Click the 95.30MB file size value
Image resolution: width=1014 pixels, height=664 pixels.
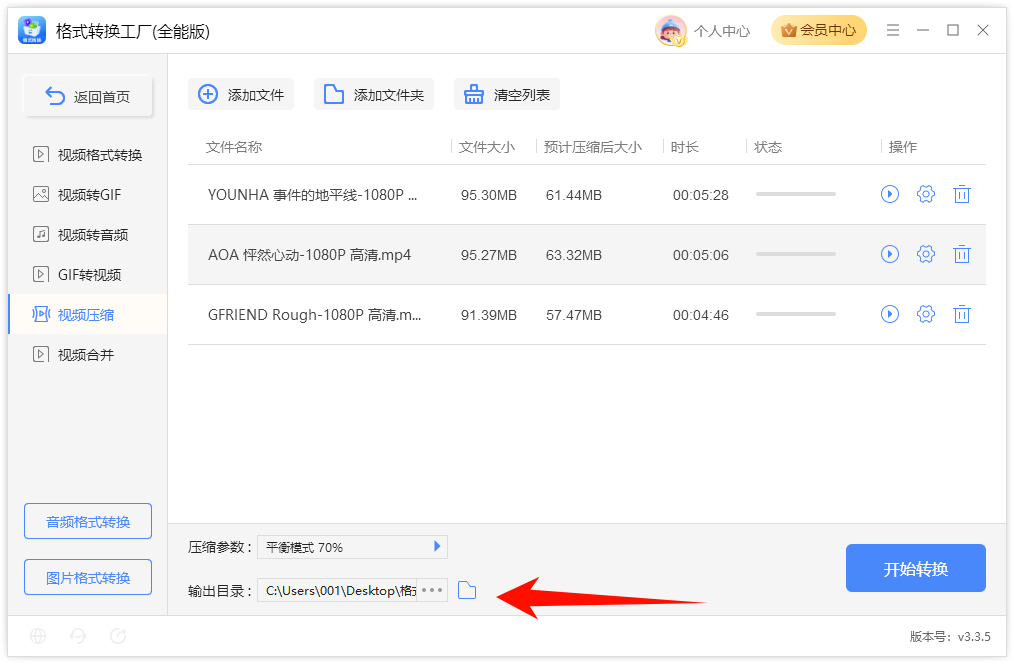pos(489,195)
